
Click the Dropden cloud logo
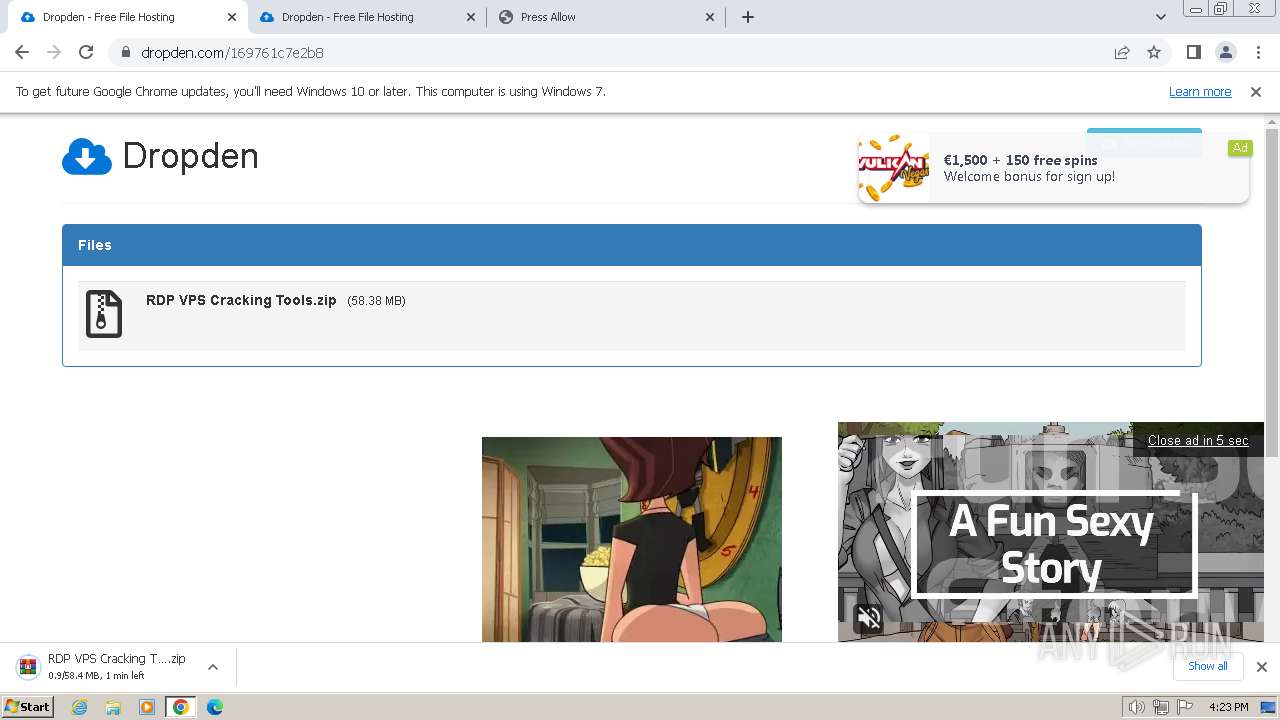tap(87, 156)
